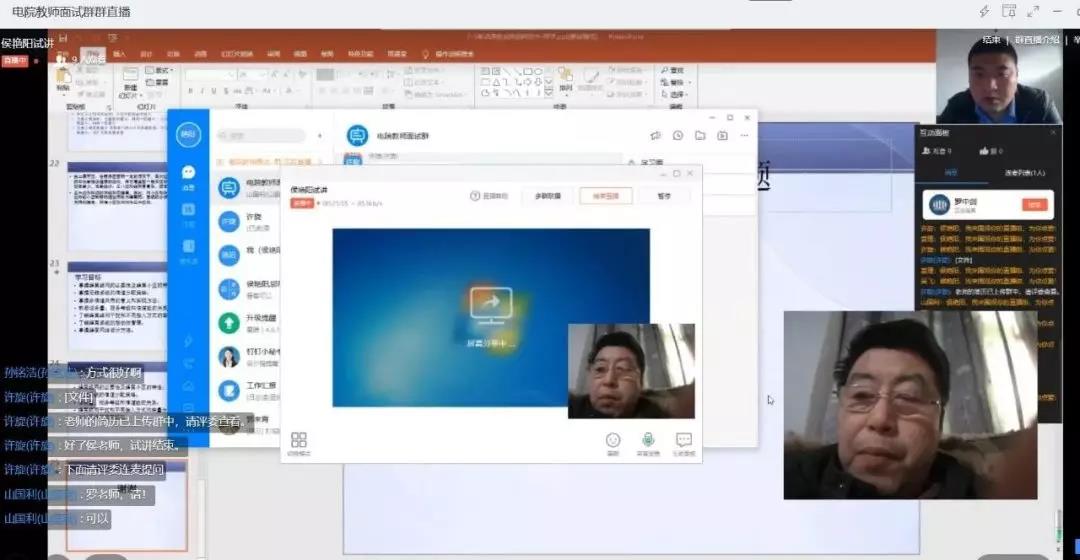This screenshot has height=560, width=1080.
Task: Click the viewers count icon in interaction panel
Action: coord(926,150)
